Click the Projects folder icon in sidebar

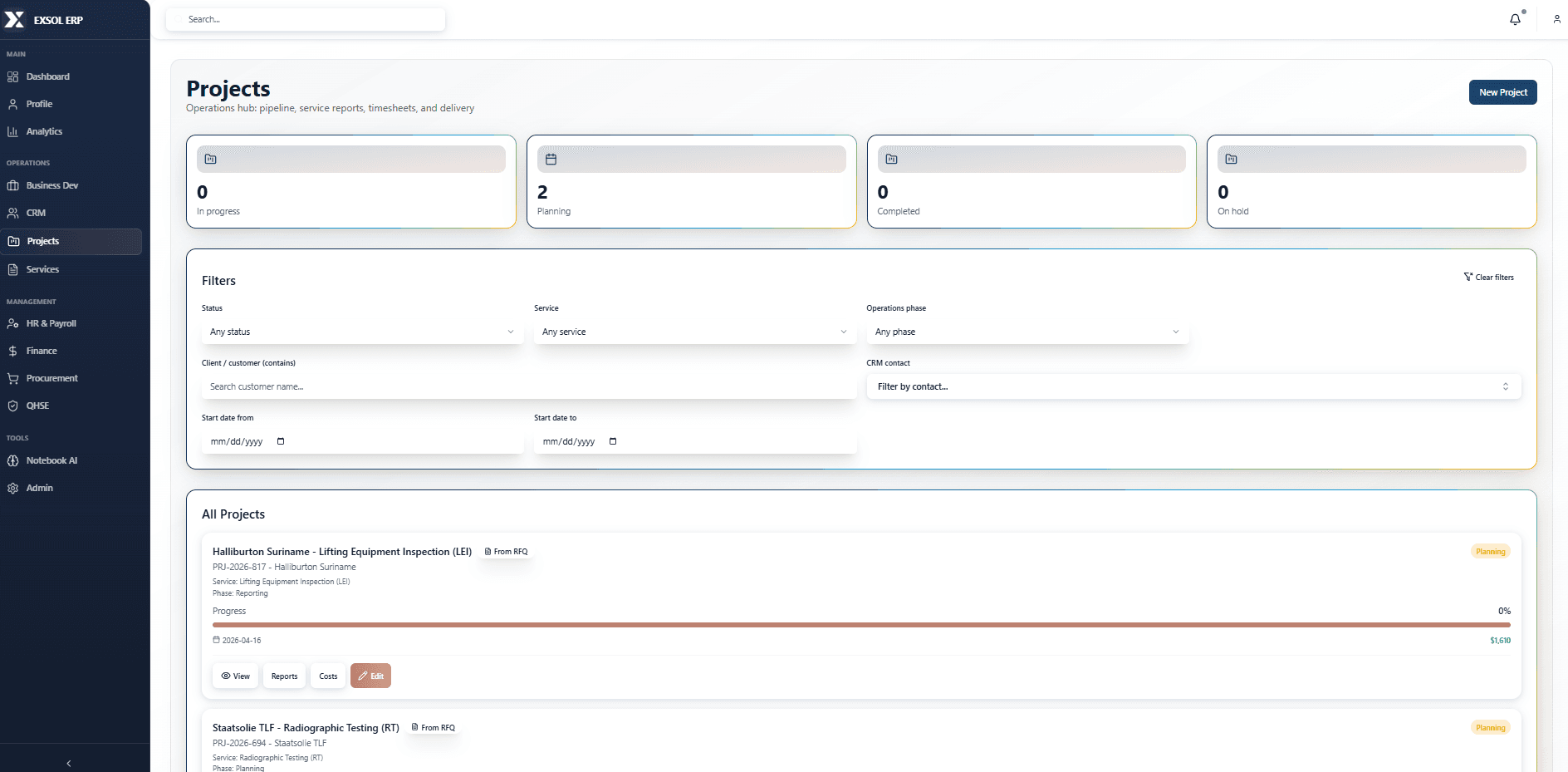click(13, 241)
